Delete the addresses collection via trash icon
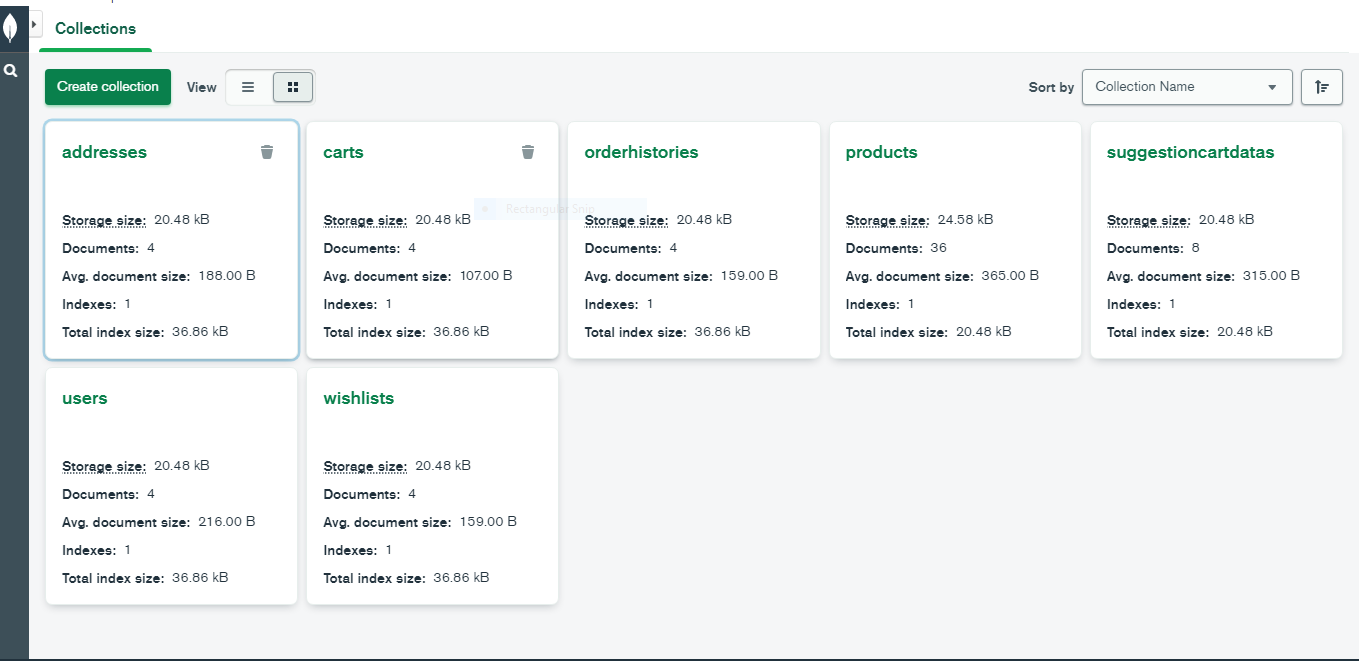Viewport: 1359px width, 661px height. pos(267,152)
